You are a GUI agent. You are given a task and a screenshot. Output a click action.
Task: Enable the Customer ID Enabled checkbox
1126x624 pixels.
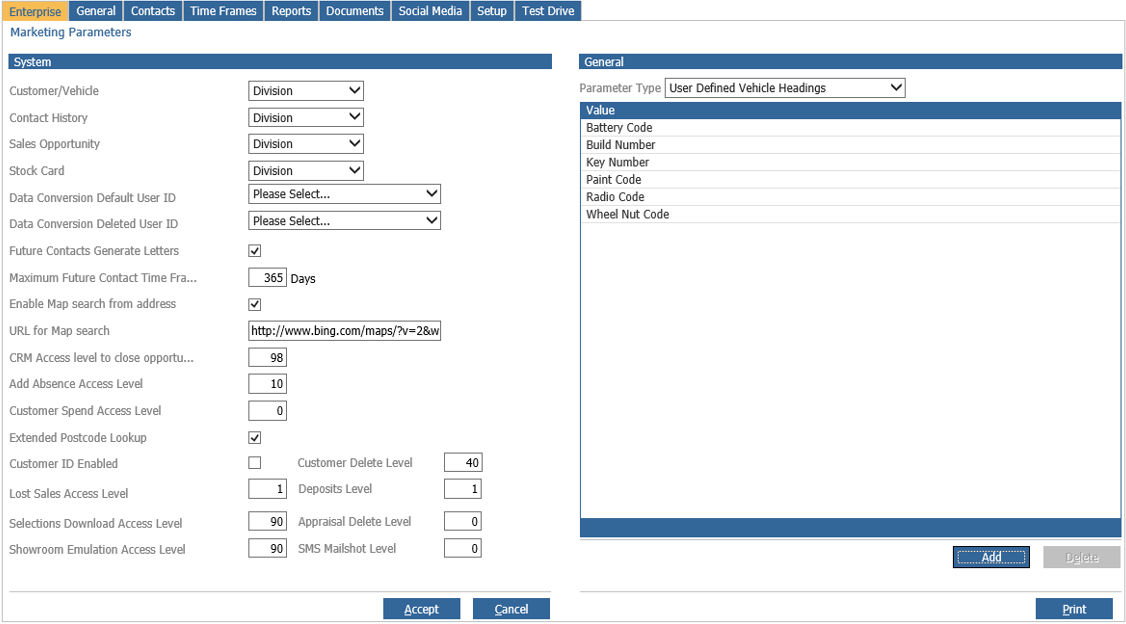point(254,463)
